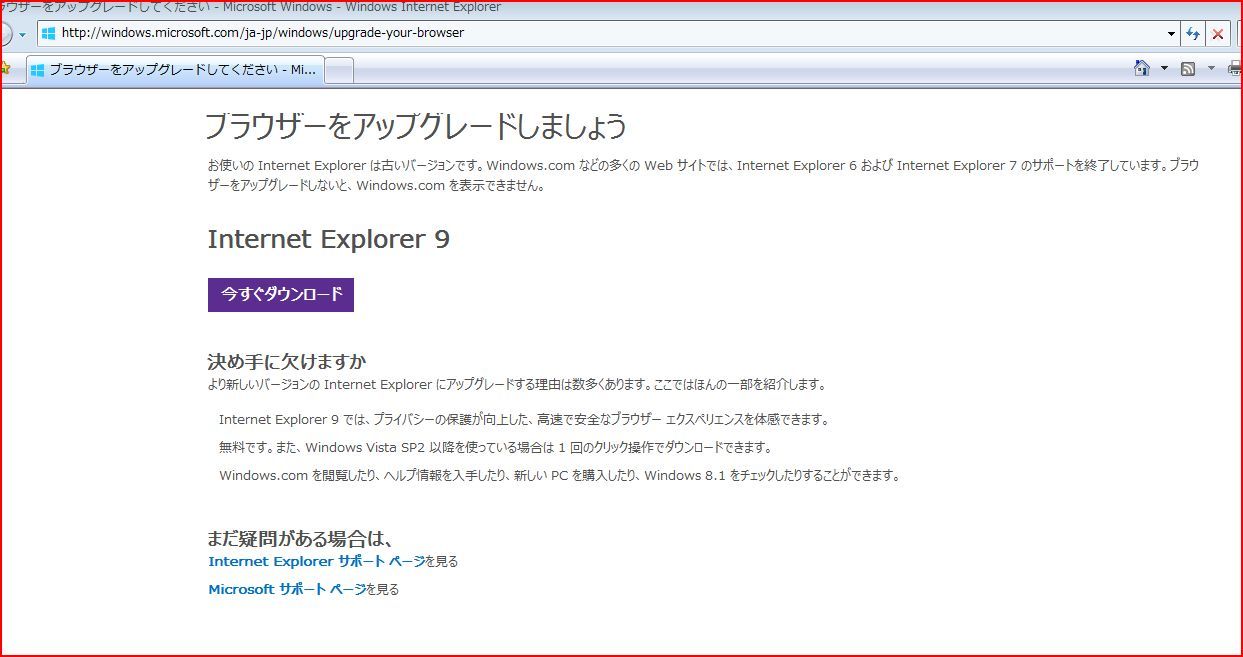Click the line about Windows 8.1 をチェック

[560, 475]
